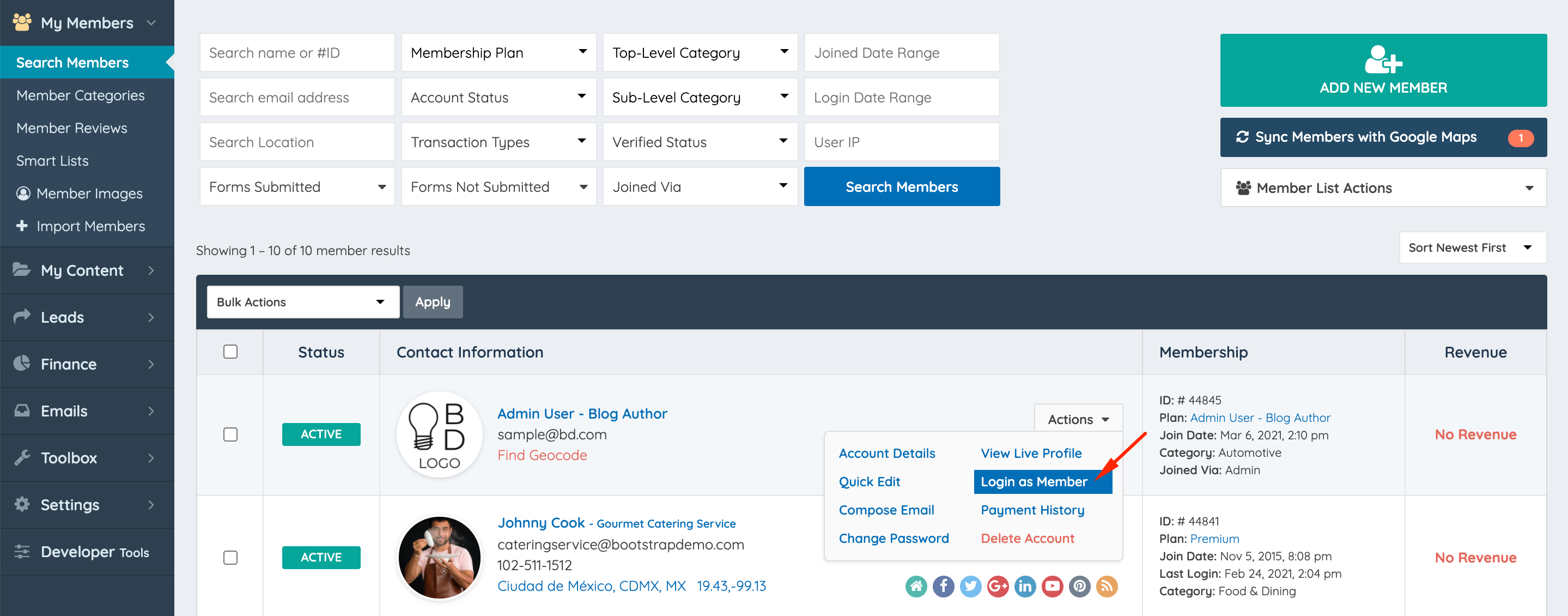
Task: Click the LinkedIn social icon
Action: click(x=1025, y=586)
